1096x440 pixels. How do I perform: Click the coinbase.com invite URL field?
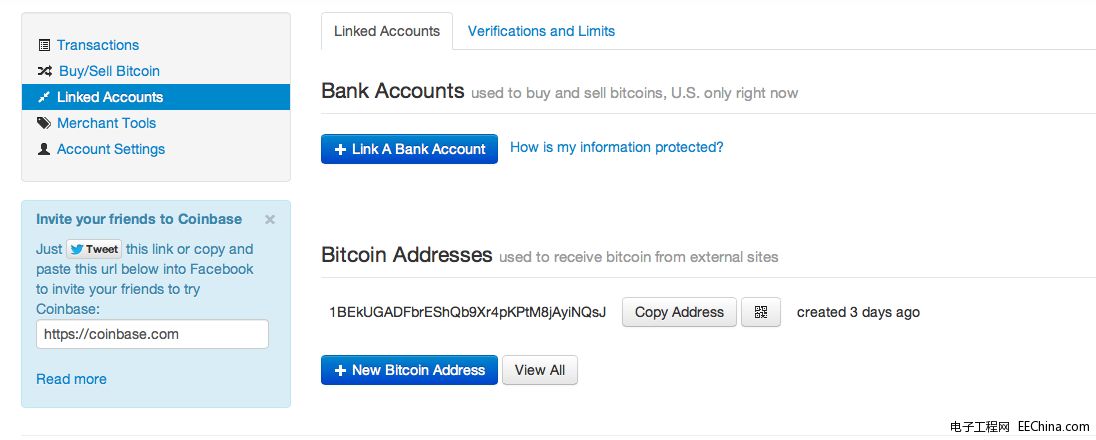(x=152, y=334)
